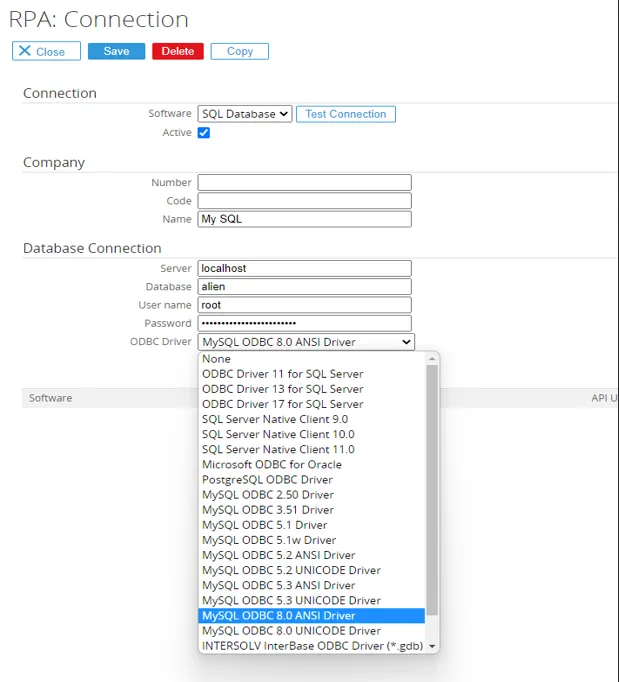Copy the connection
This screenshot has width=619, height=682.
[x=240, y=51]
